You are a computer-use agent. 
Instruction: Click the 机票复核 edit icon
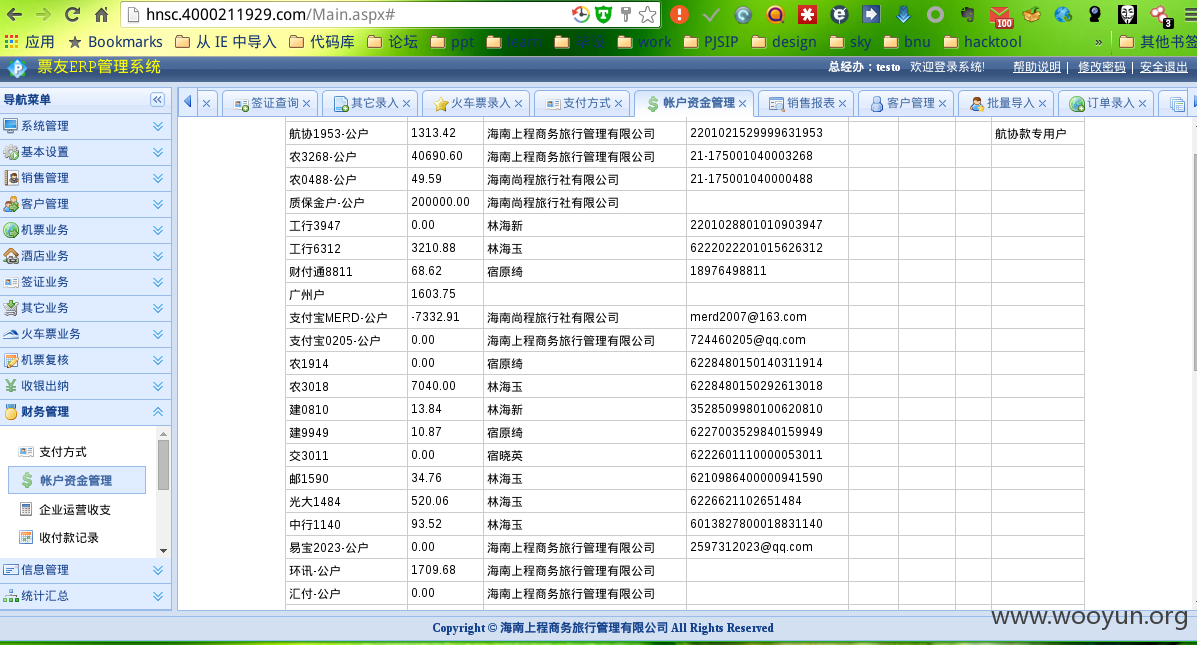pos(11,360)
